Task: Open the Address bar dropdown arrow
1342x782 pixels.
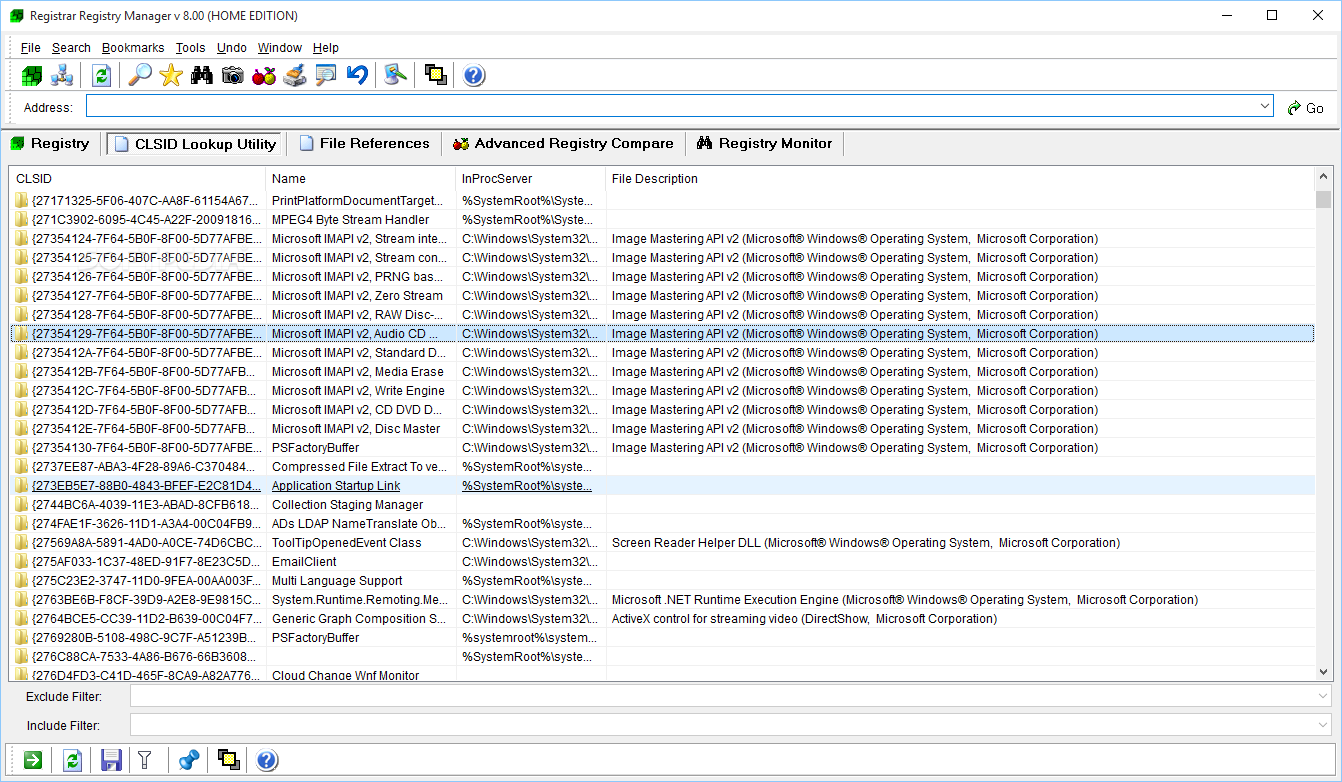Action: [1265, 106]
